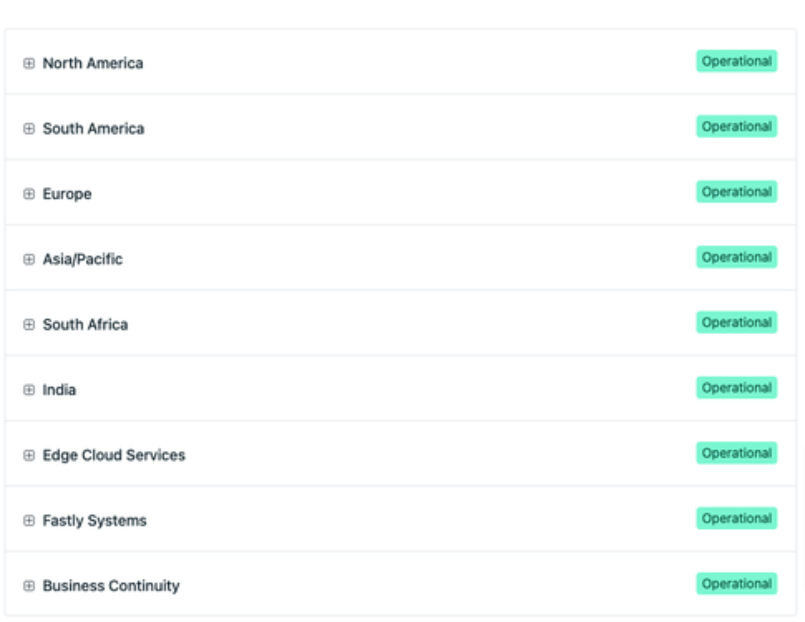Toggle the Fastly Systems plus icon
This screenshot has height=622, width=805.
[29, 520]
